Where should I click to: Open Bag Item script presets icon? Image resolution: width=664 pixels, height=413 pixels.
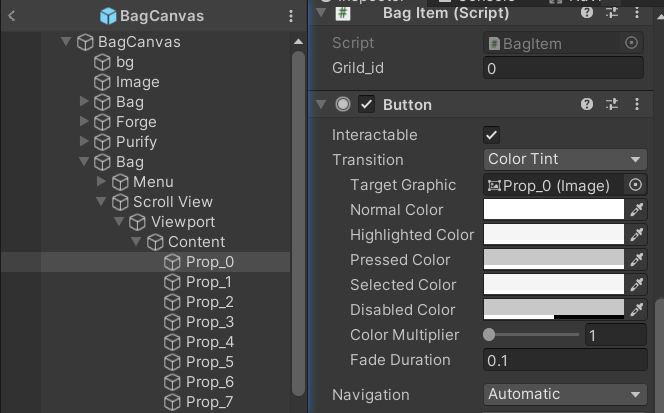coord(612,13)
